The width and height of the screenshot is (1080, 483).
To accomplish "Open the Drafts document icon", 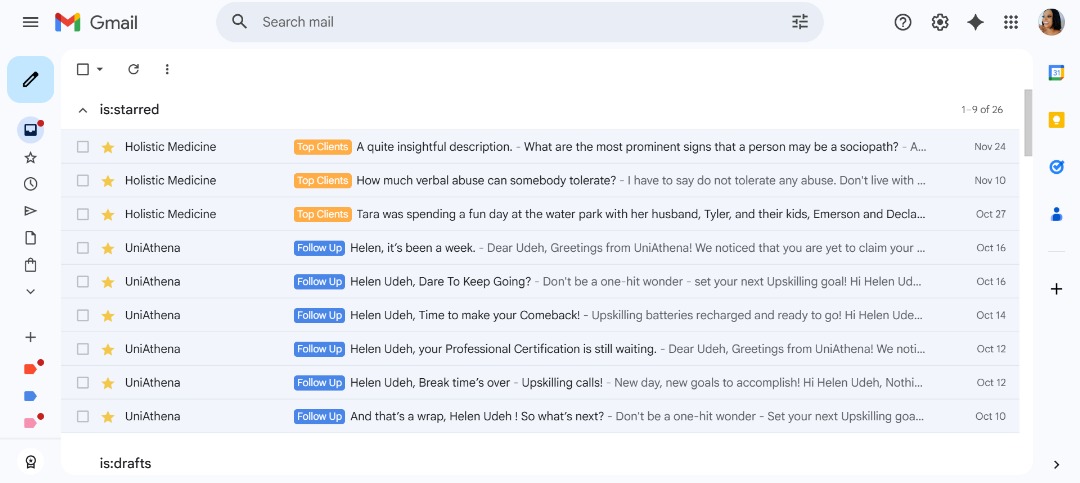I will click(30, 238).
